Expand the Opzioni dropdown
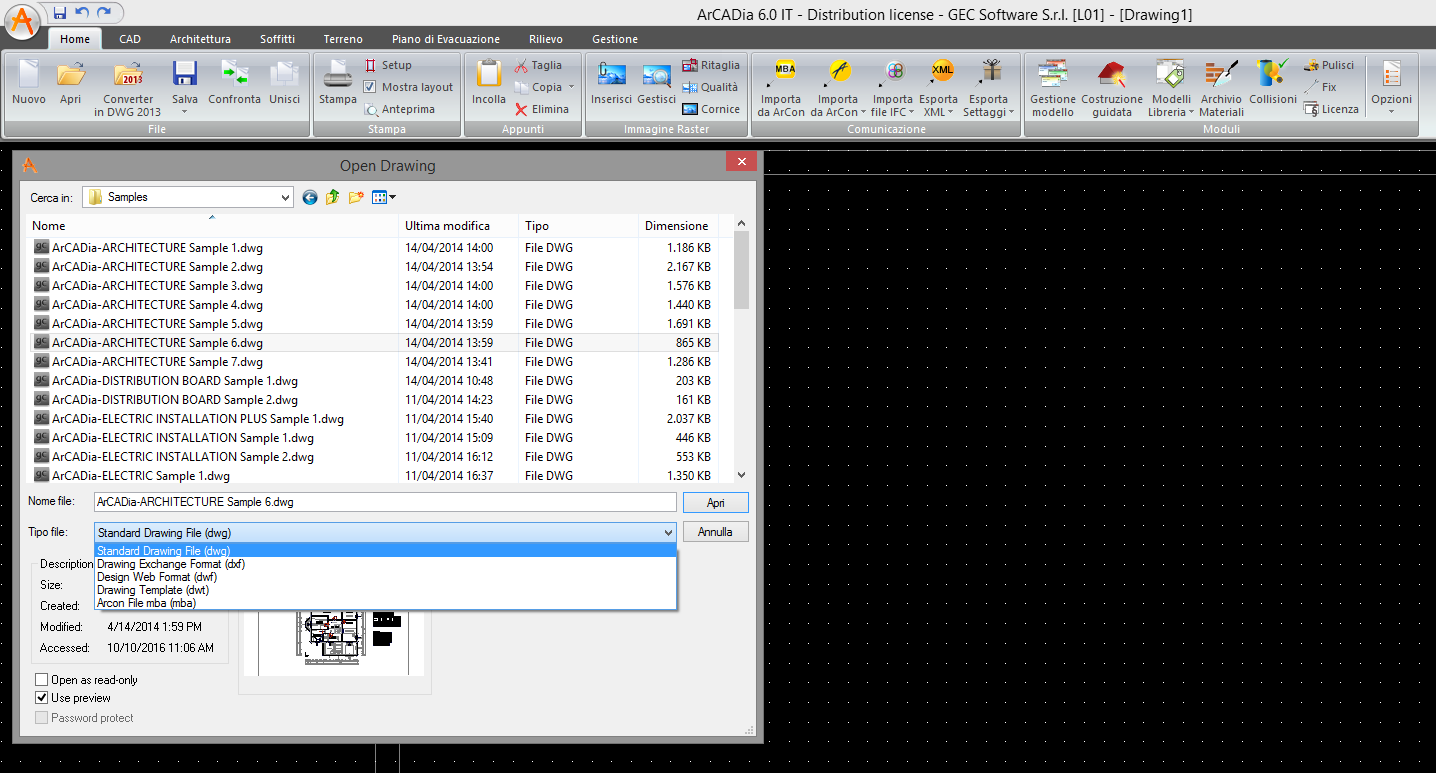The width and height of the screenshot is (1436, 773). pos(1391,112)
